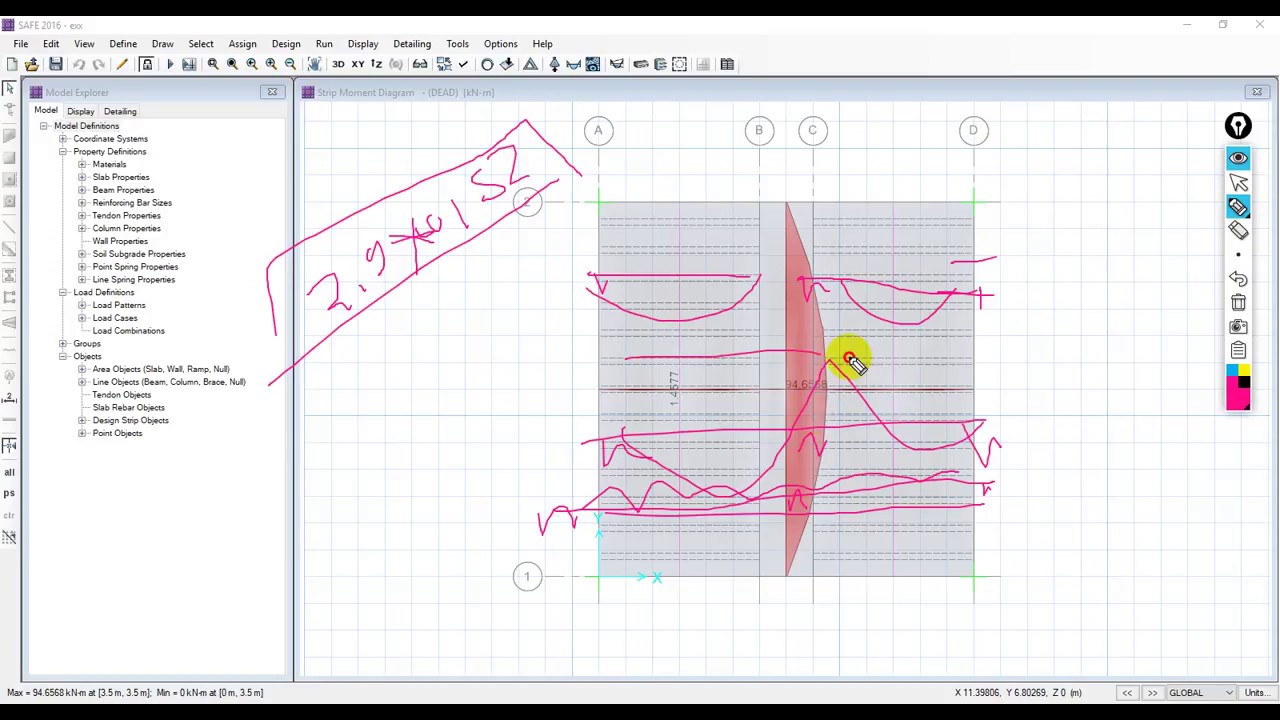Open the Assign menu
The width and height of the screenshot is (1280, 720).
242,44
